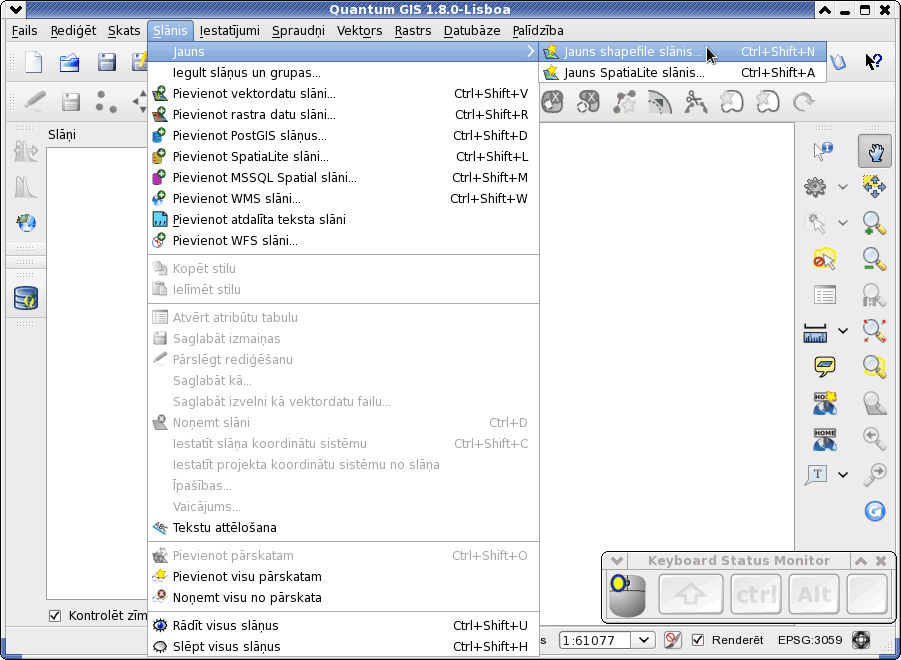The image size is (901, 660).
Task: Click the Zoom Full extent icon
Action: (874, 330)
